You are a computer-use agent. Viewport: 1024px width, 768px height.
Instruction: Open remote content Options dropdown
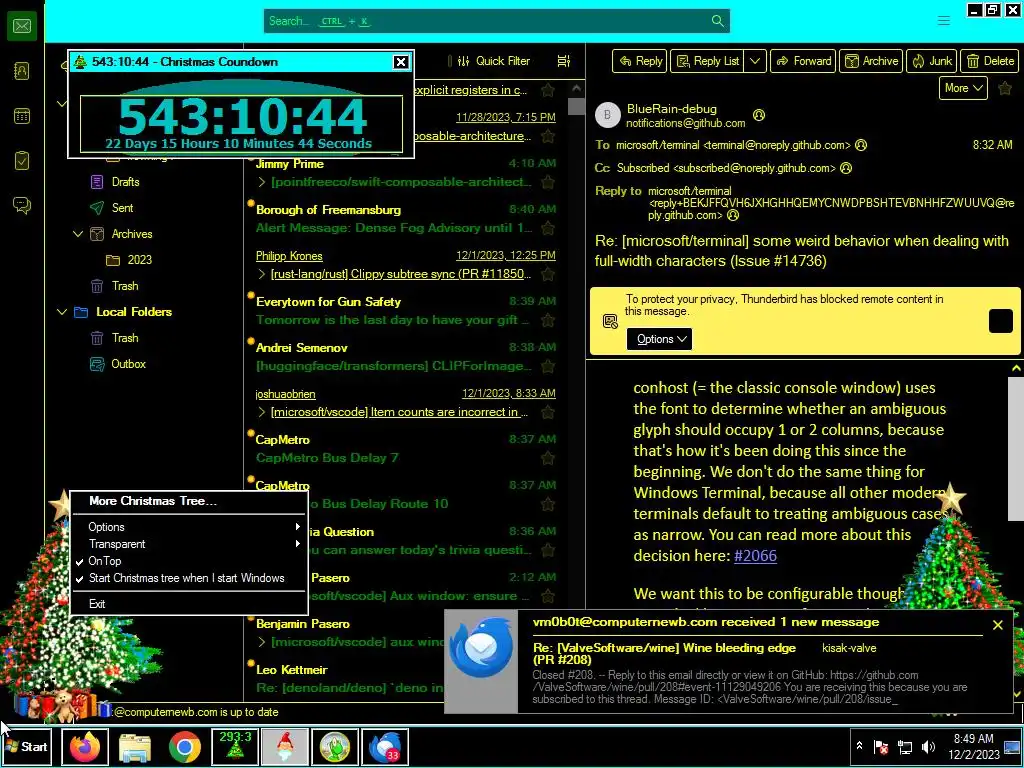click(x=660, y=339)
